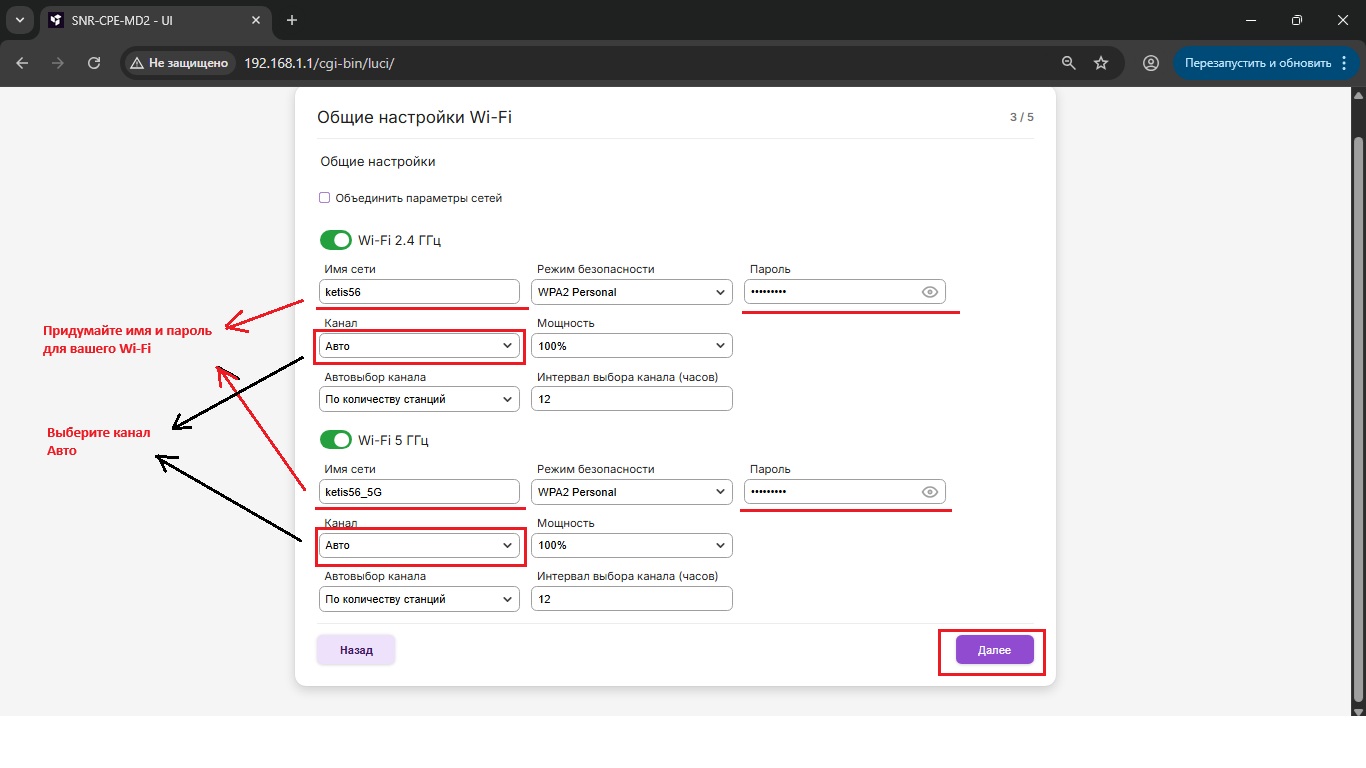Open the three-dot browser menu
This screenshot has height=768, width=1366.
tap(1344, 63)
